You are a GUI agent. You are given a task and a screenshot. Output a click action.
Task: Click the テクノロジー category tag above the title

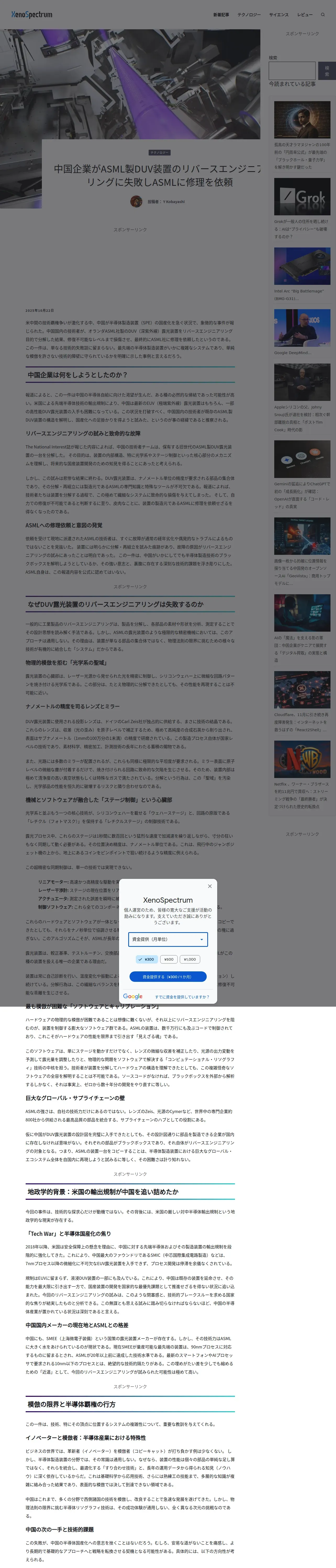pos(160,153)
